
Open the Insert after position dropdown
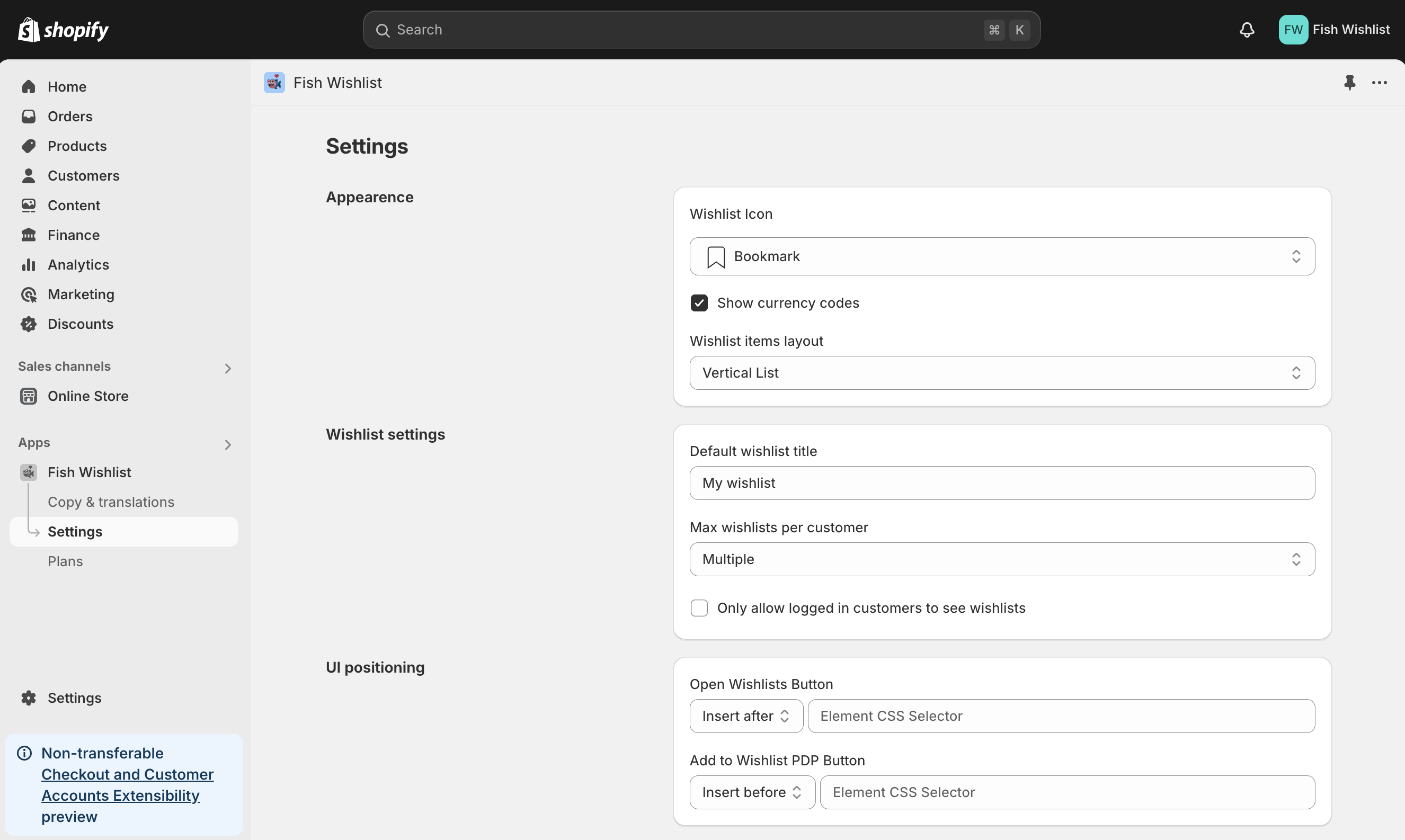(x=745, y=716)
